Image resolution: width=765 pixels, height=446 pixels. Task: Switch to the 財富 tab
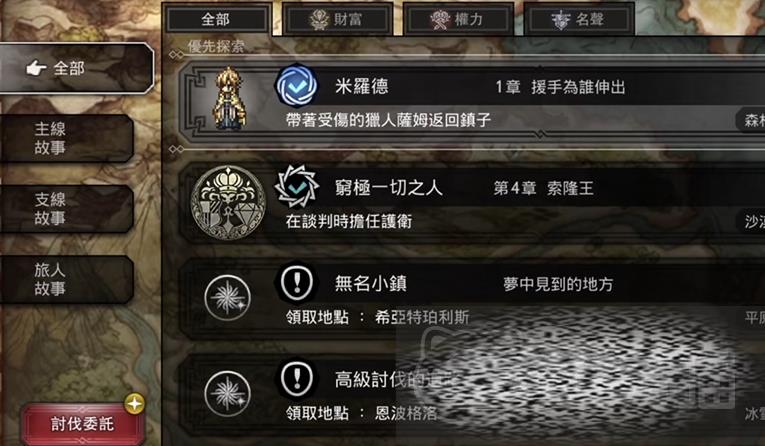(x=337, y=20)
